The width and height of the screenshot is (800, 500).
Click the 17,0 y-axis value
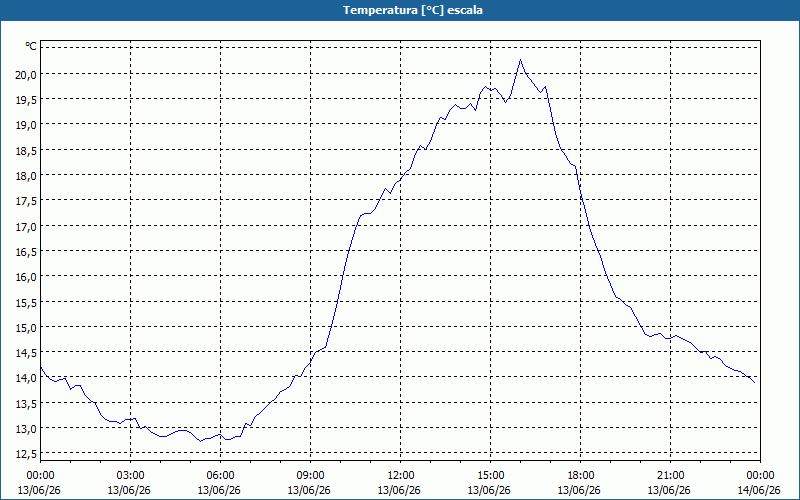pos(27,226)
